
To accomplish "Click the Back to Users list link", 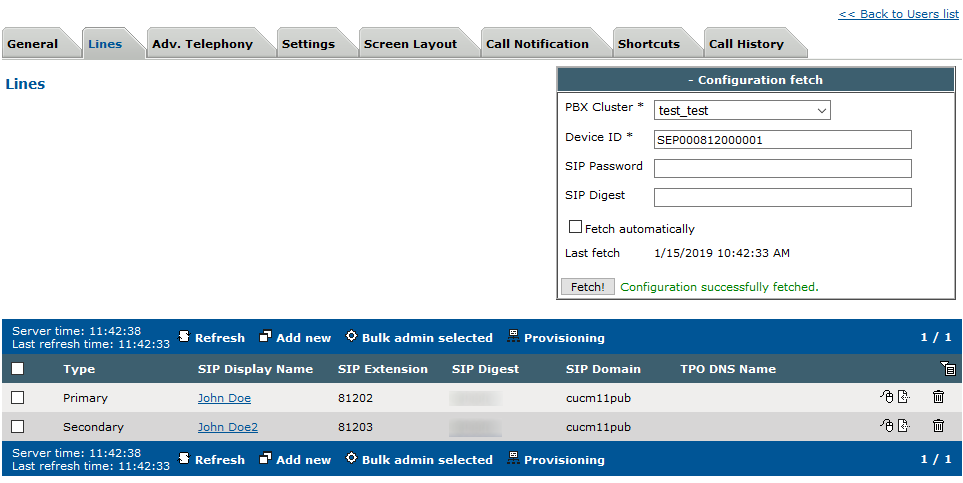I will [x=898, y=14].
